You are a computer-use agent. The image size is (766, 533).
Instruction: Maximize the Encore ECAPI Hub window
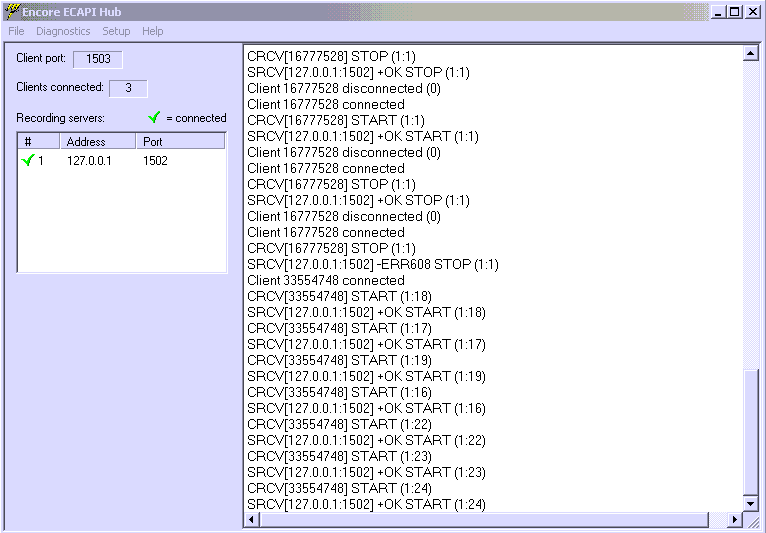coord(734,12)
